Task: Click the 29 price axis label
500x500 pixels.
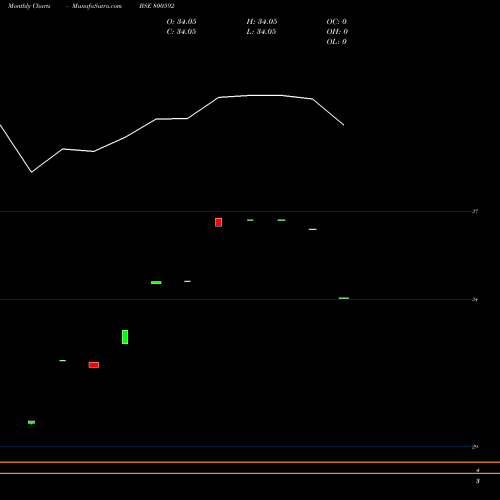Action: (x=475, y=447)
